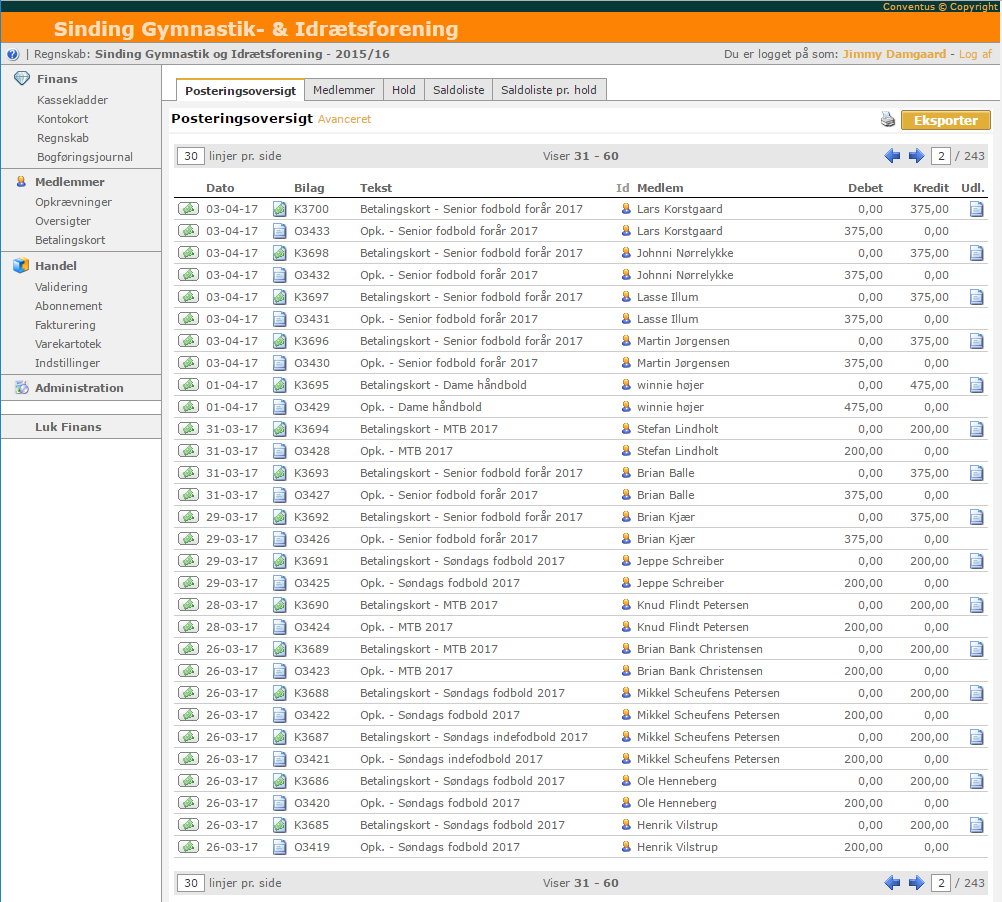Switch to the Medlemmer tab

tap(344, 90)
